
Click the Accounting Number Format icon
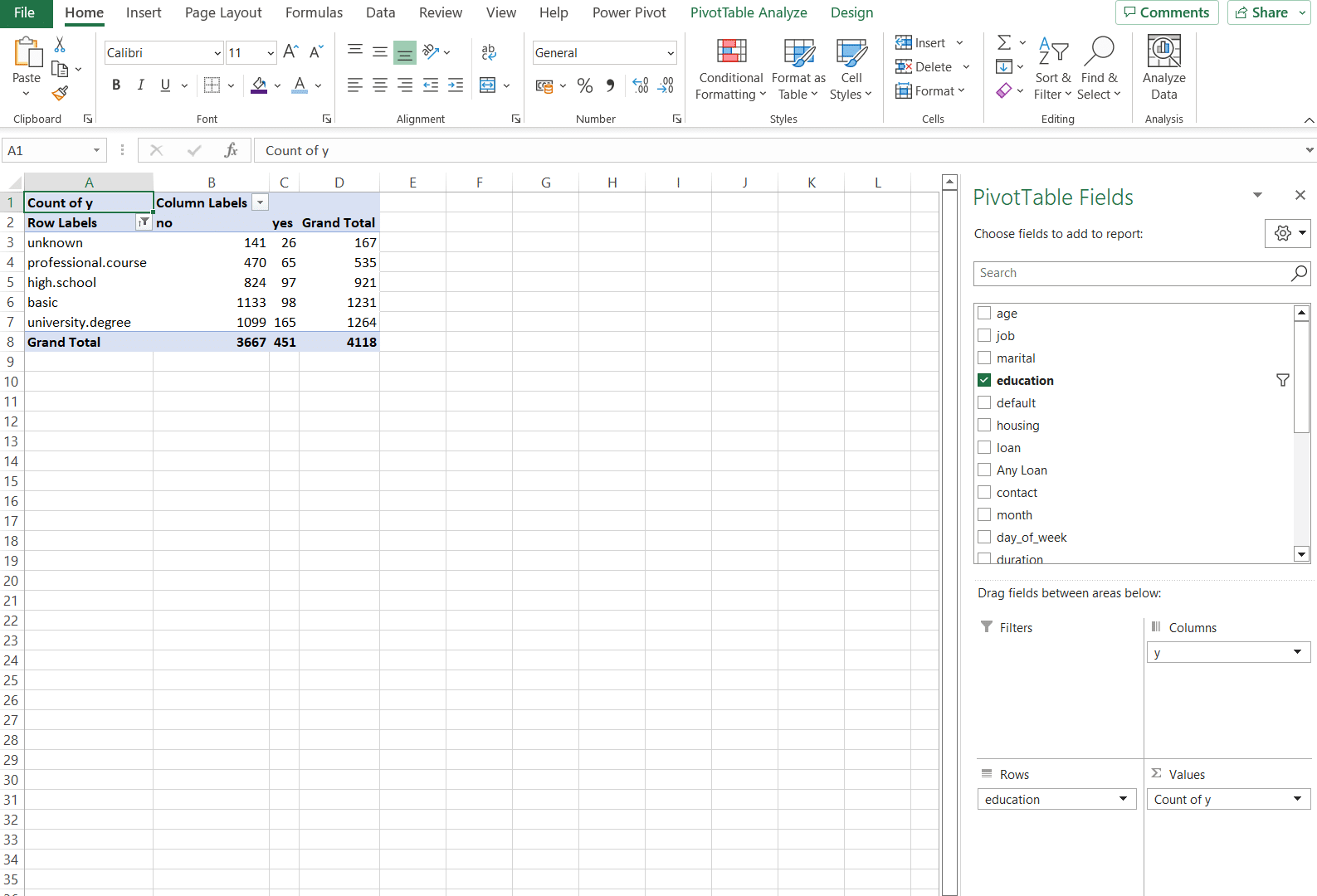[544, 85]
